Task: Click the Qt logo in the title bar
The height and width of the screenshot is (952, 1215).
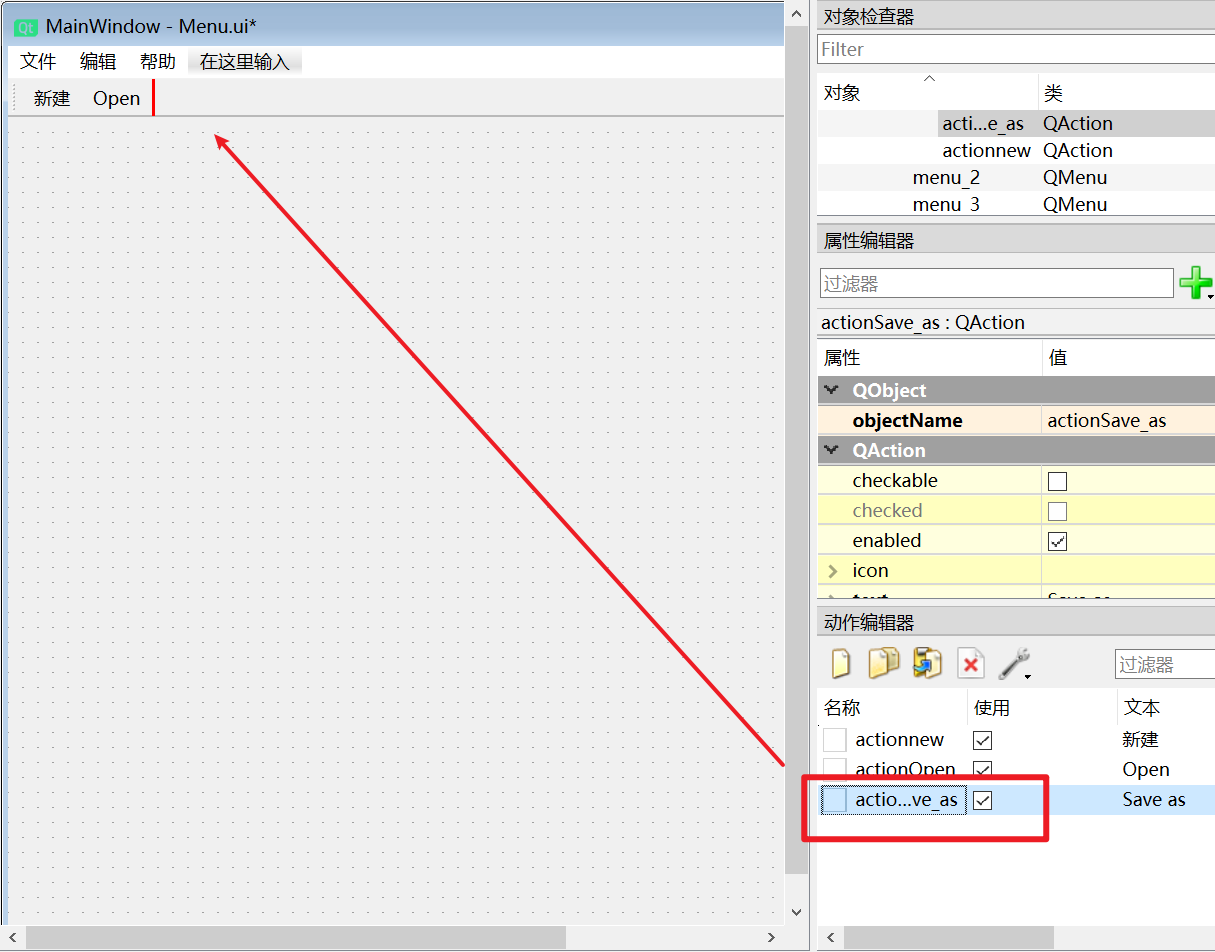Action: (x=27, y=27)
